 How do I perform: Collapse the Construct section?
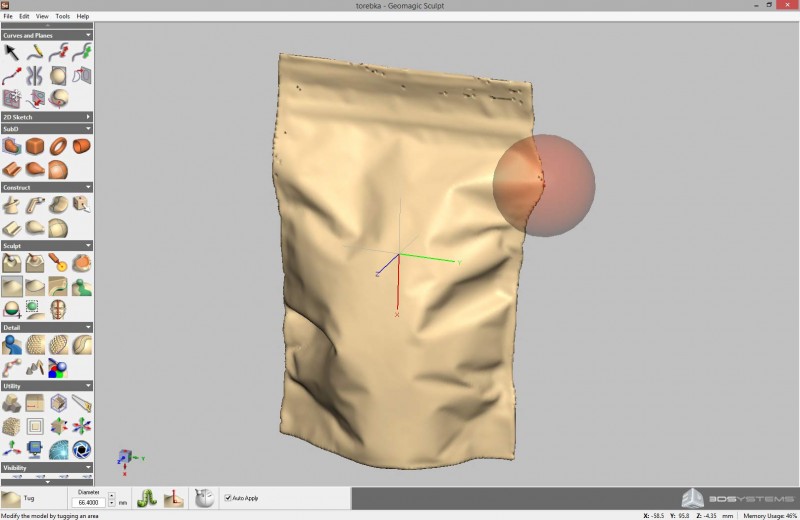pyautogui.click(x=88, y=187)
